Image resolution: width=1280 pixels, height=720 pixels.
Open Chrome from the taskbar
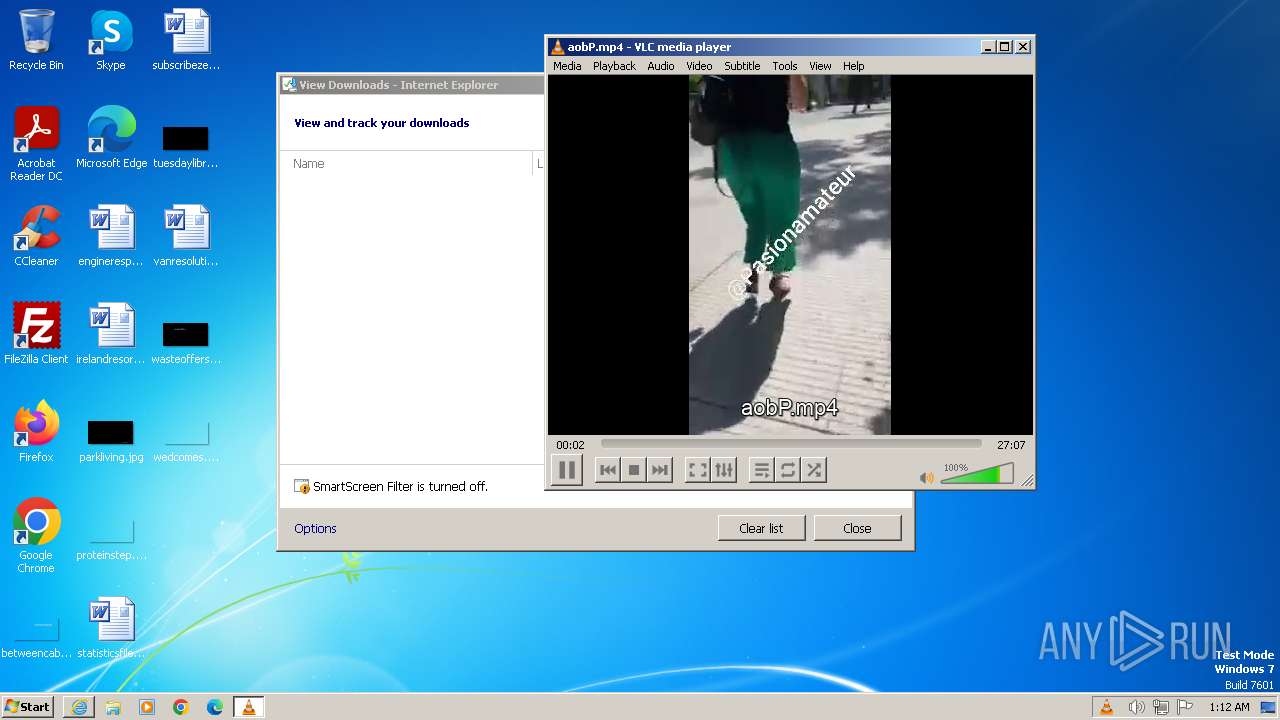coord(181,707)
